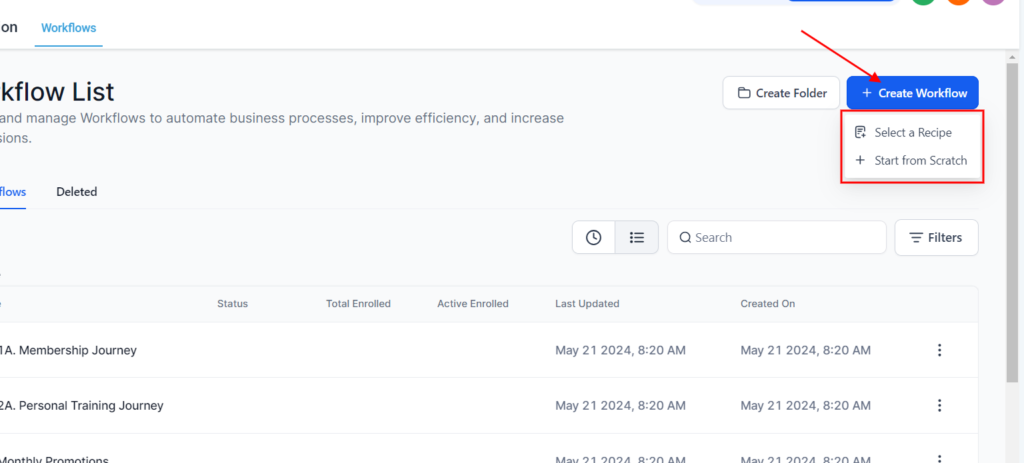This screenshot has height=463, width=1024.
Task: Click the green avatar circle at top
Action: tap(923, 3)
